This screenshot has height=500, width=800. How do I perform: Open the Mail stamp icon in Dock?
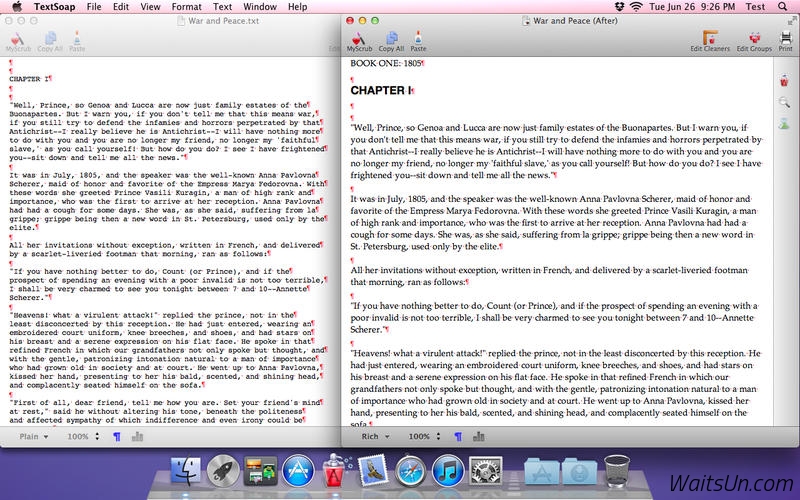click(373, 470)
